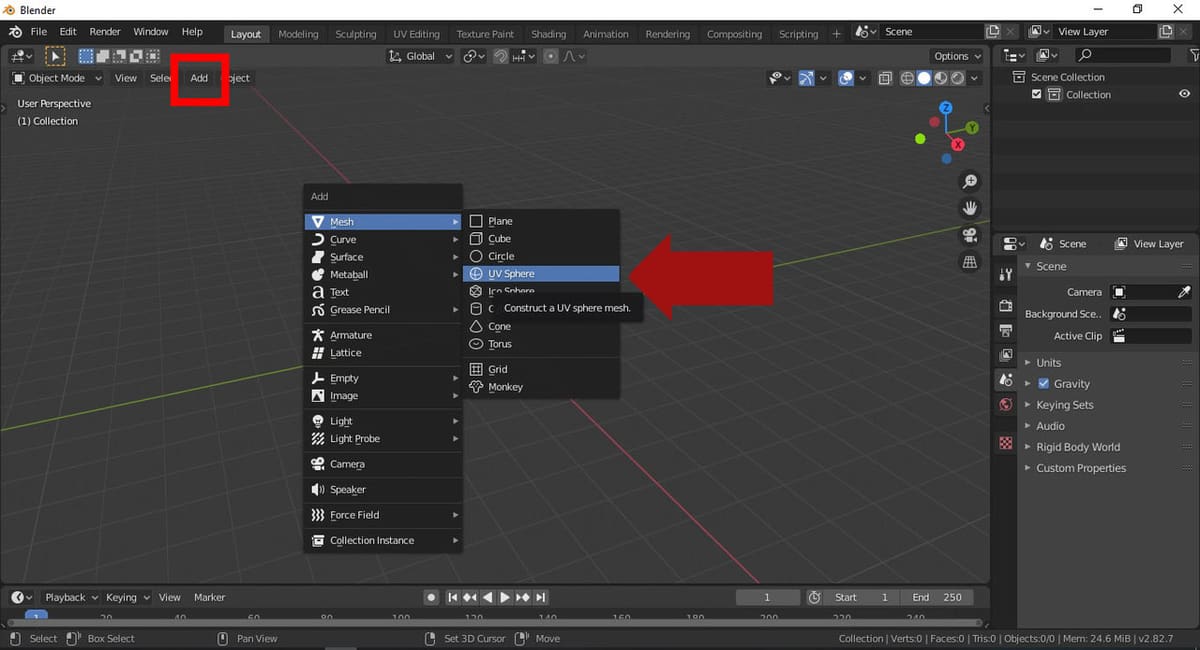Select UV Sphere in Mesh submenu
Viewport: 1200px width, 650px height.
point(542,274)
